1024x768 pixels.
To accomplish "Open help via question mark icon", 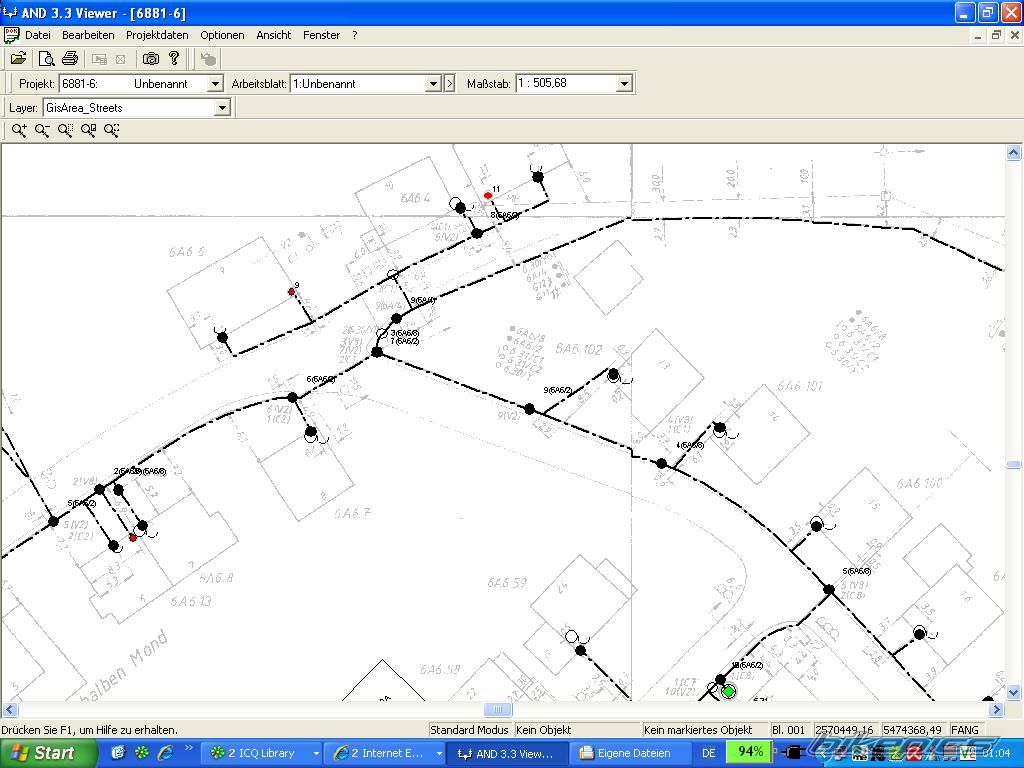I will pos(174,59).
